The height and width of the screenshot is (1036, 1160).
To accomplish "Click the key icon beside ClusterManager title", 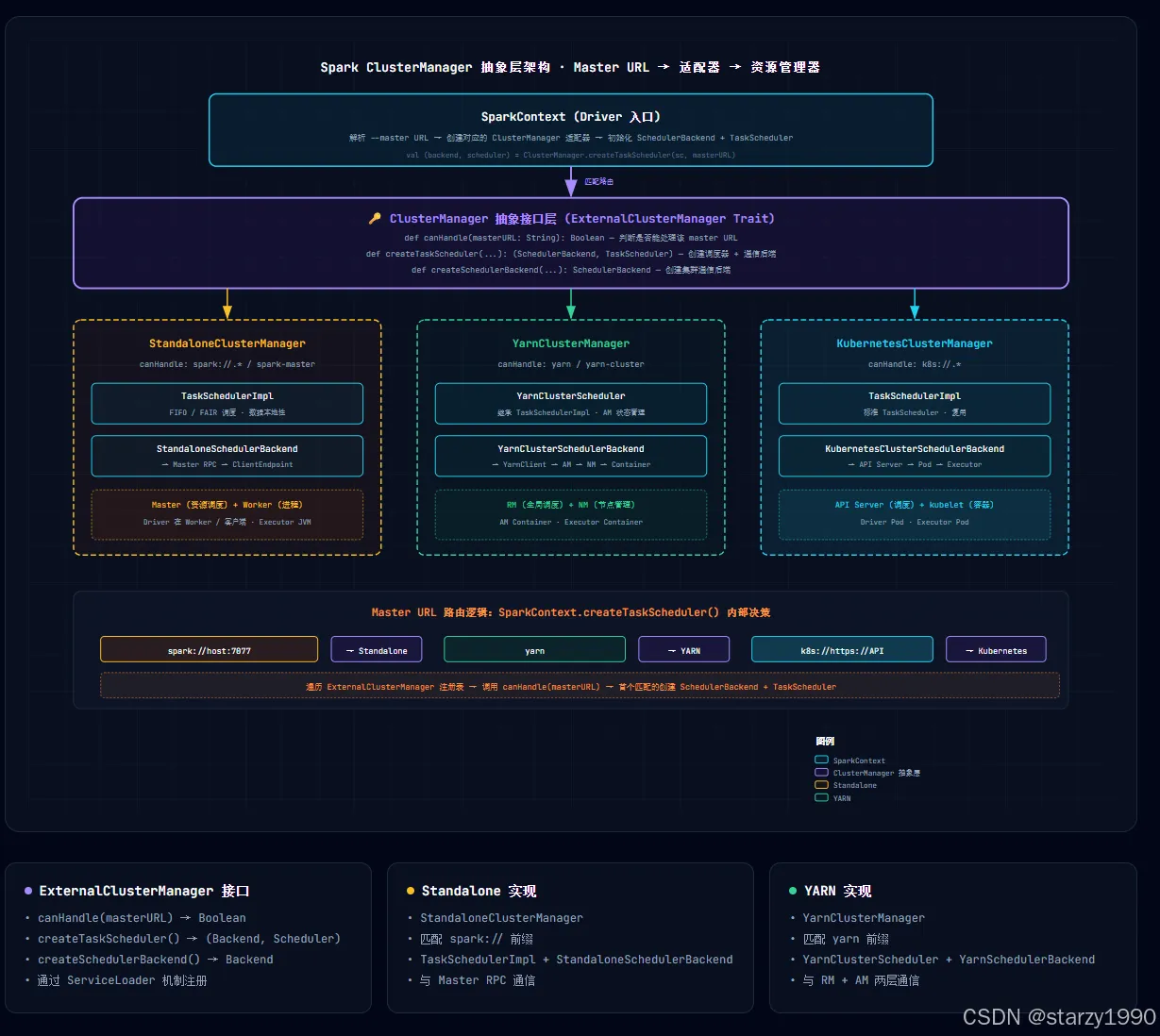I will click(x=375, y=219).
